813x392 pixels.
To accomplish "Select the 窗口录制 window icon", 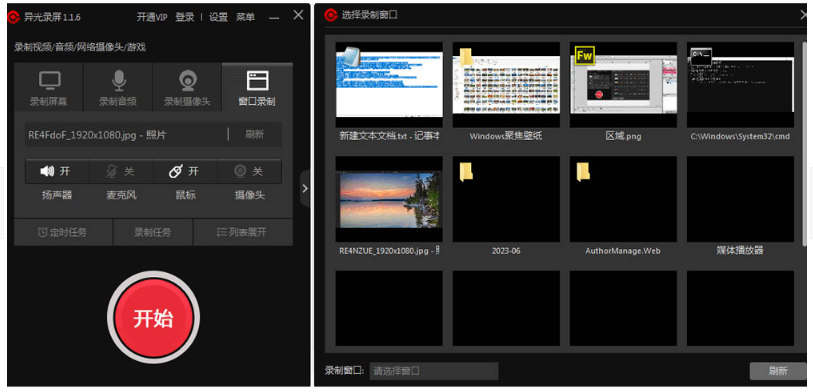I will click(x=257, y=81).
